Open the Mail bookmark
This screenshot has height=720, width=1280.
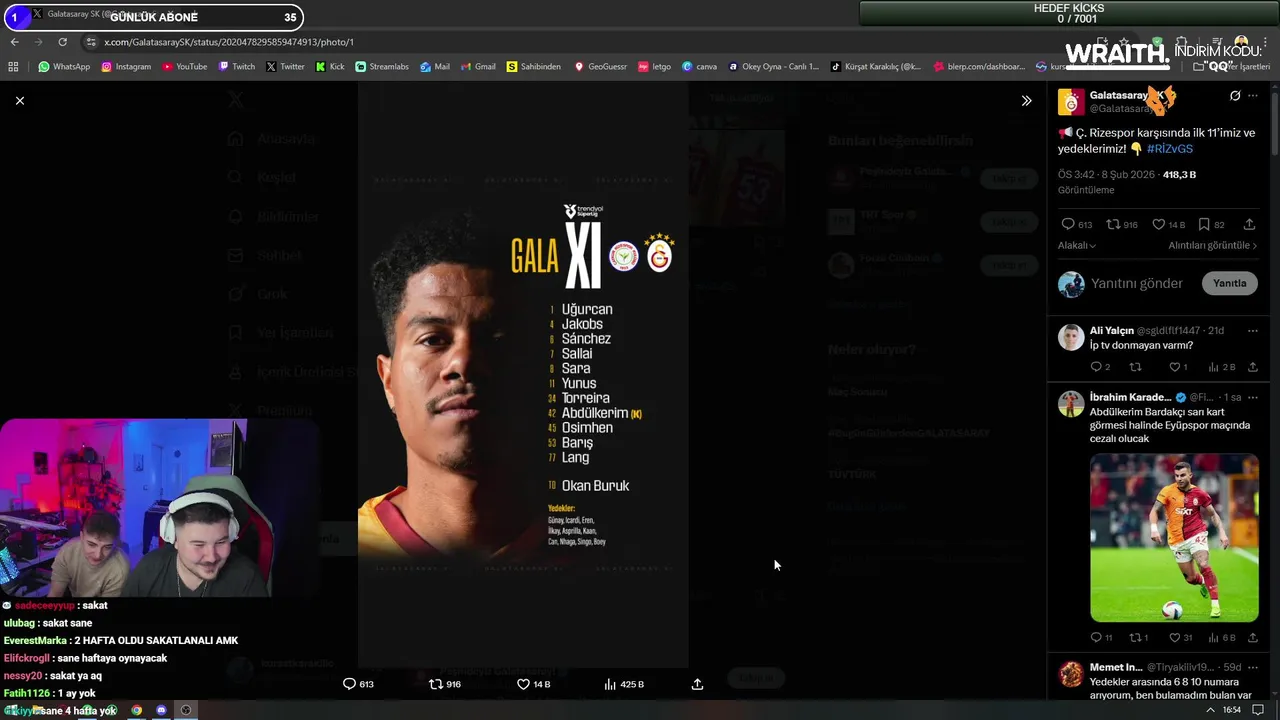click(x=435, y=67)
